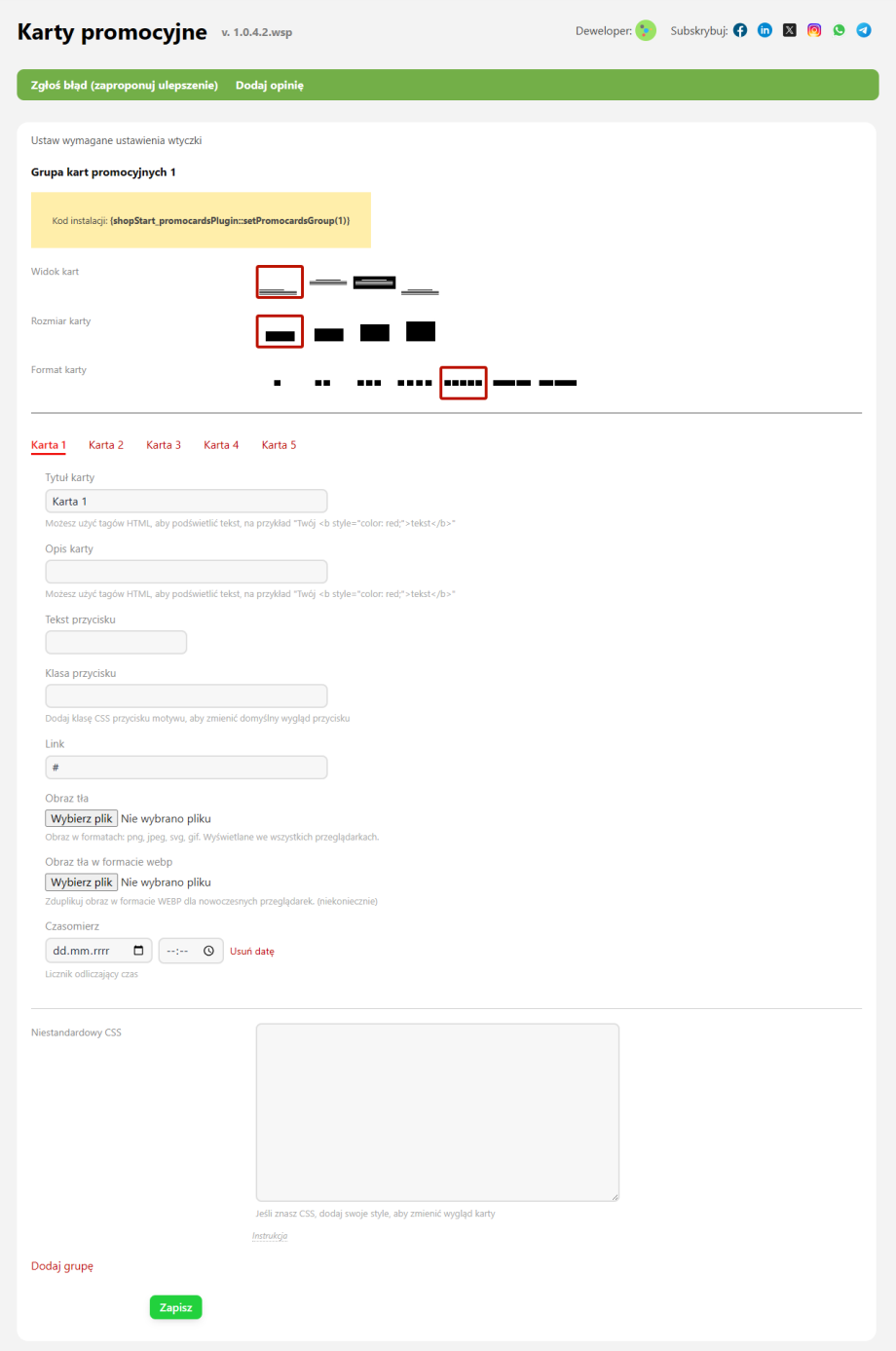
Task: Open the LinkedIn subscribe icon
Action: pyautogui.click(x=765, y=30)
